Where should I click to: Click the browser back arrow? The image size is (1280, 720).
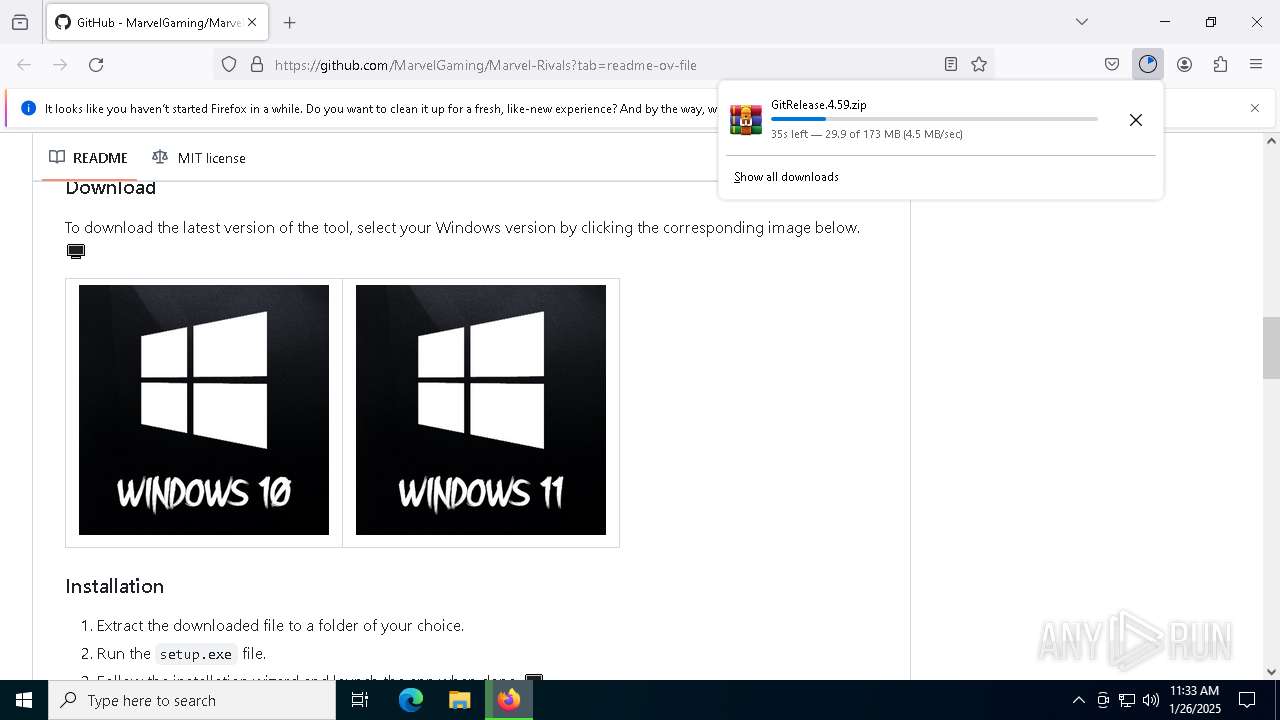pos(24,64)
